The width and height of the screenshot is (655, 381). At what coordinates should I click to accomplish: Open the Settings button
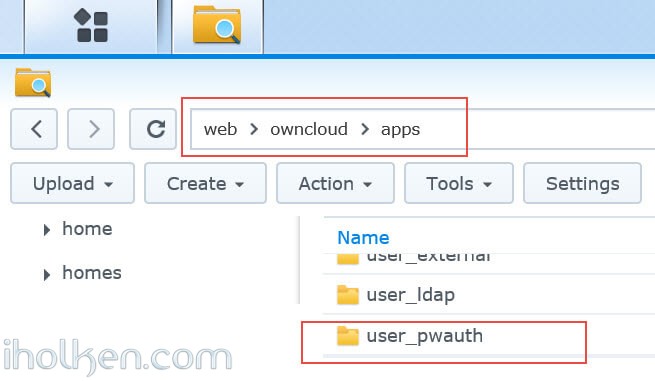coord(582,183)
